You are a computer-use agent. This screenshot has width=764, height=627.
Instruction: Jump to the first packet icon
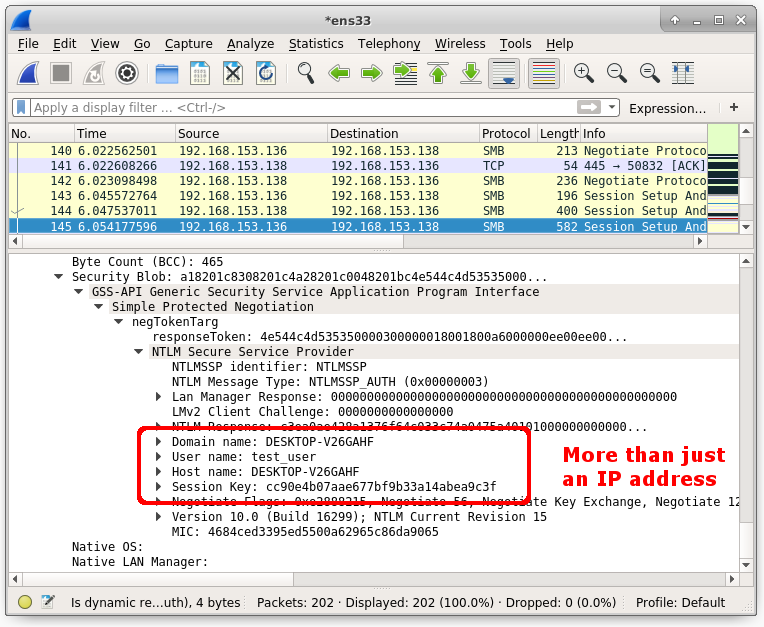(437, 73)
